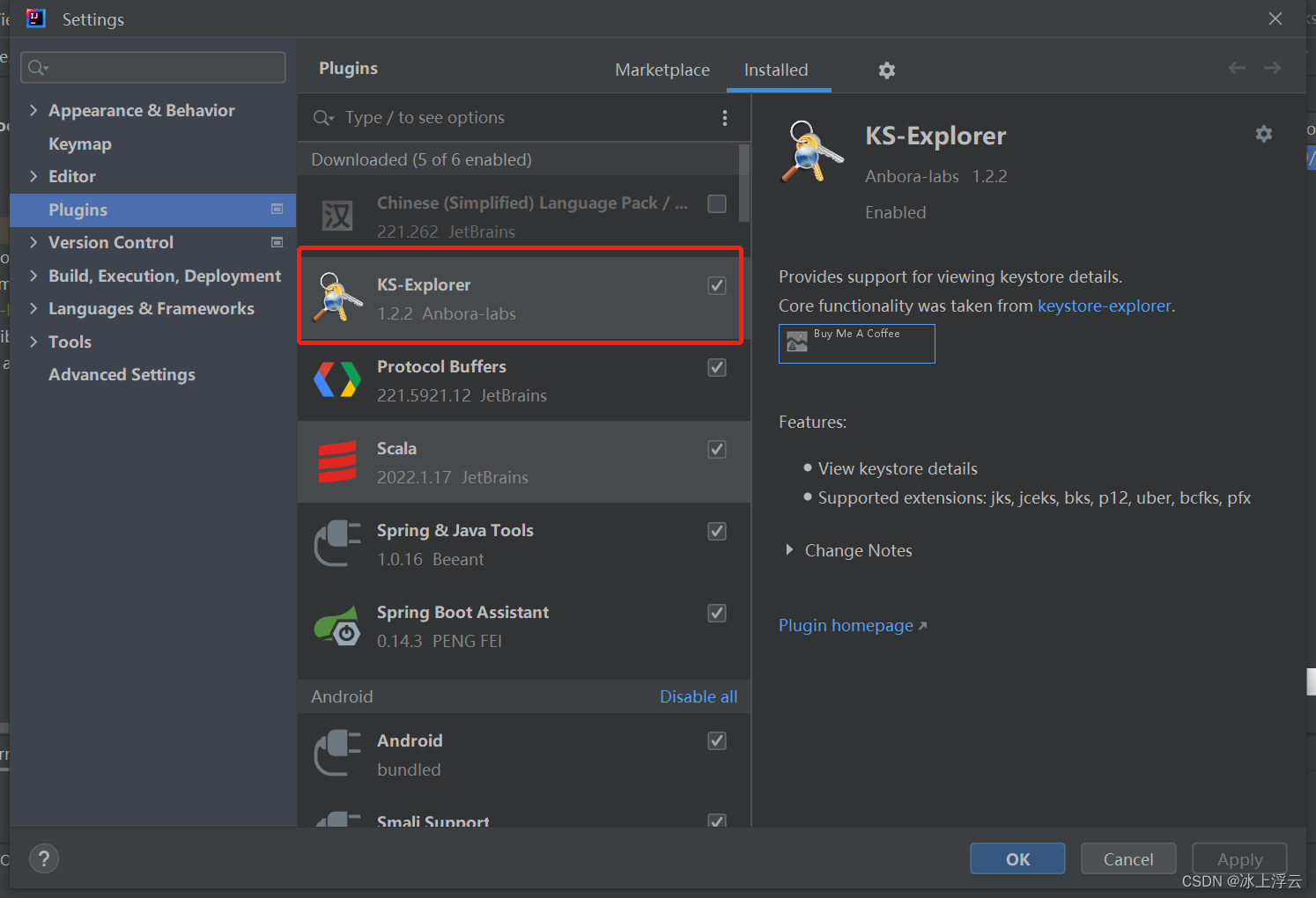This screenshot has height=898, width=1316.
Task: Expand Appearance & Behavior settings
Action: pyautogui.click(x=33, y=110)
